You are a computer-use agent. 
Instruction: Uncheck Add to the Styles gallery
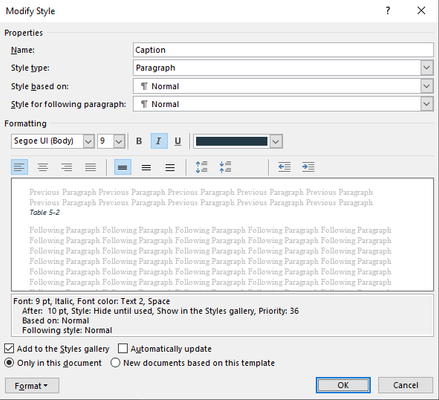[9, 349]
